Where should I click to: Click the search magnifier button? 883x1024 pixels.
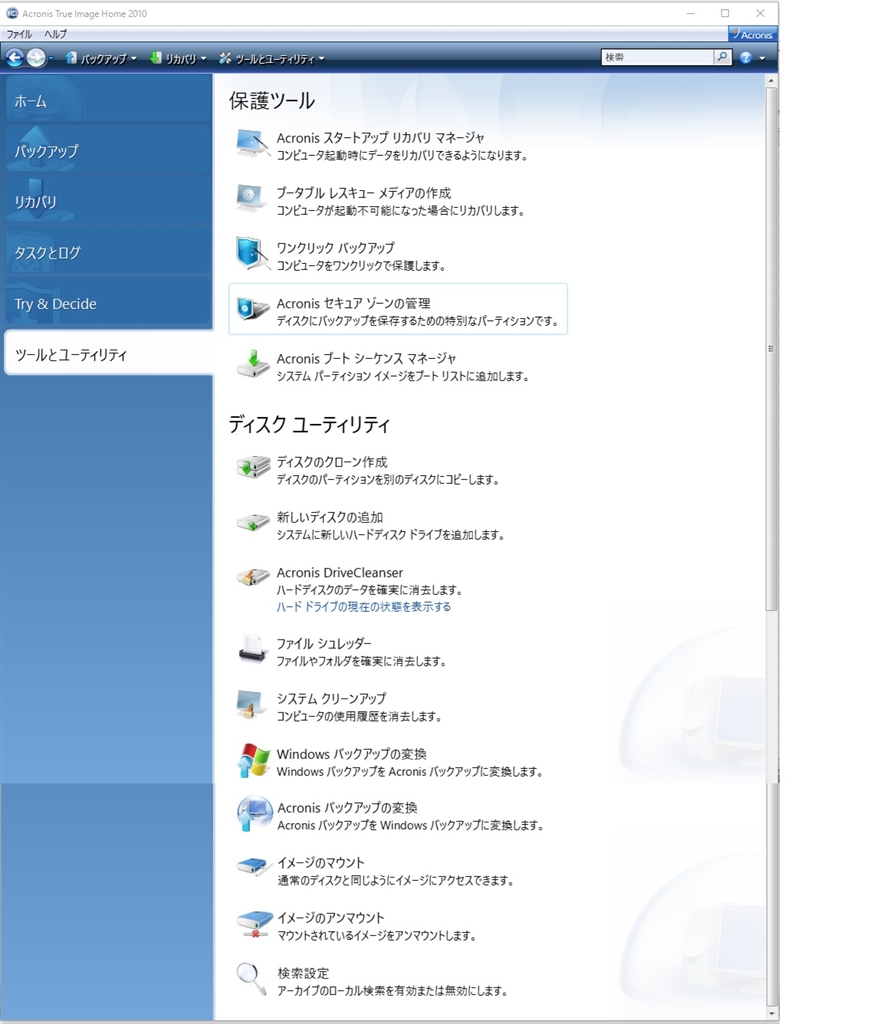pyautogui.click(x=722, y=57)
